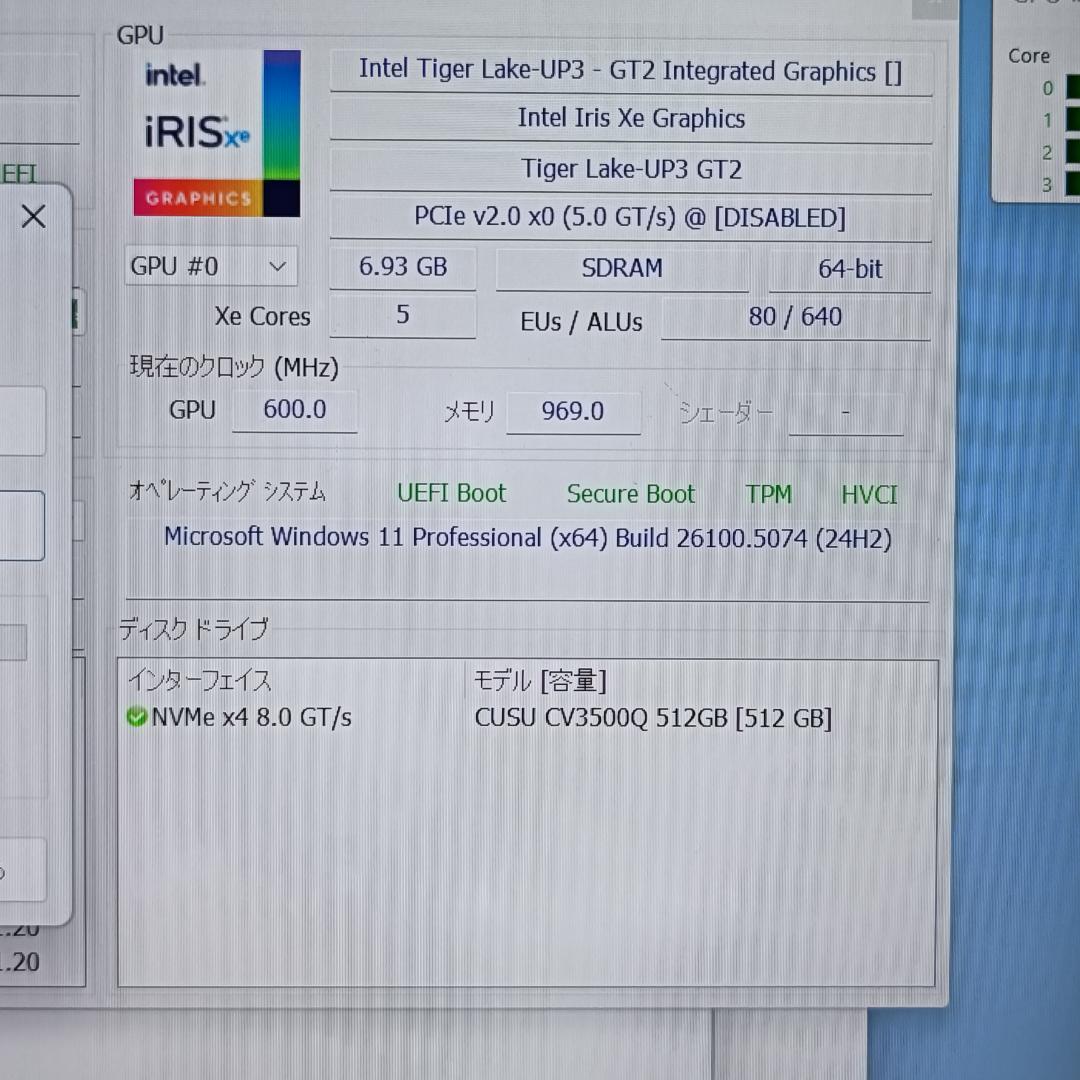Click the 64-bit bus width field
Viewport: 1080px width, 1080px height.
(x=850, y=269)
